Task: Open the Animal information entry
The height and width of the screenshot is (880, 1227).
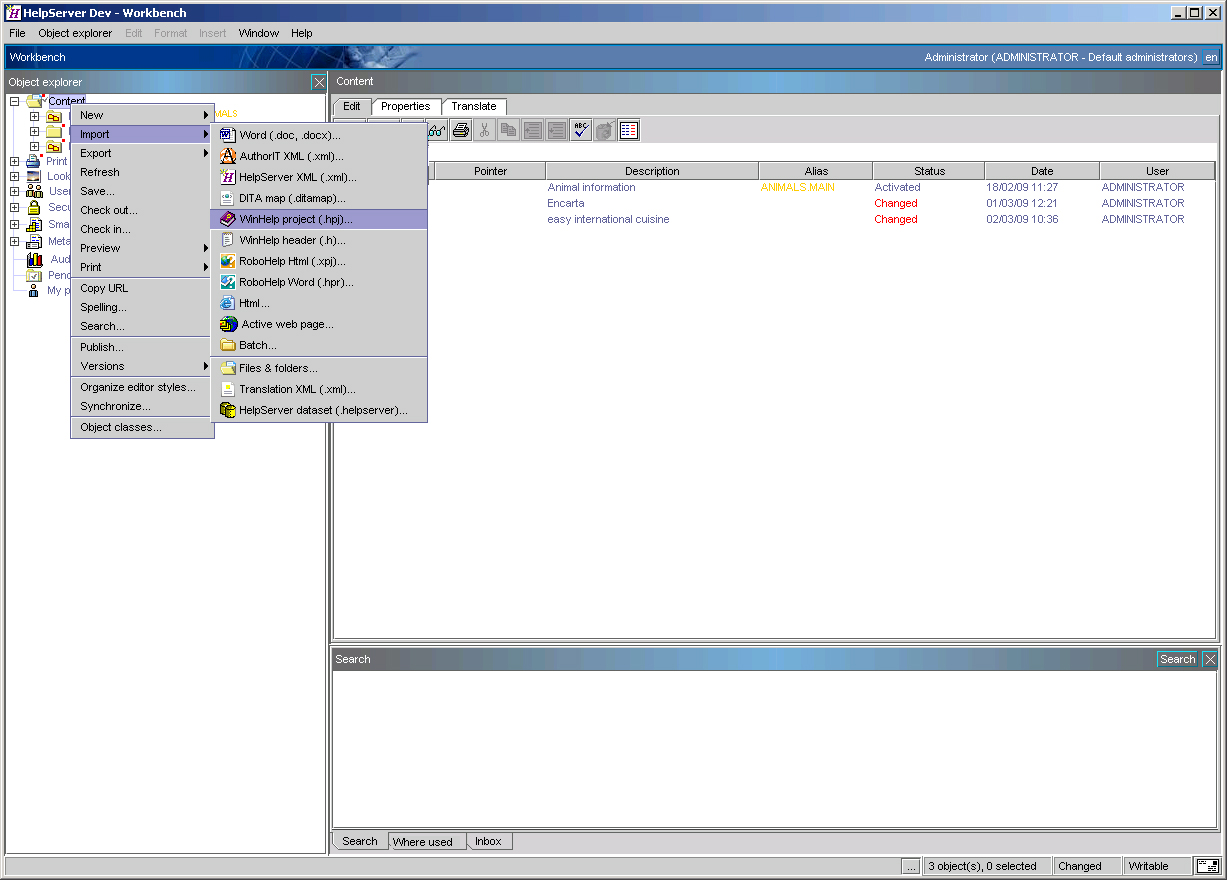Action: pyautogui.click(x=591, y=187)
